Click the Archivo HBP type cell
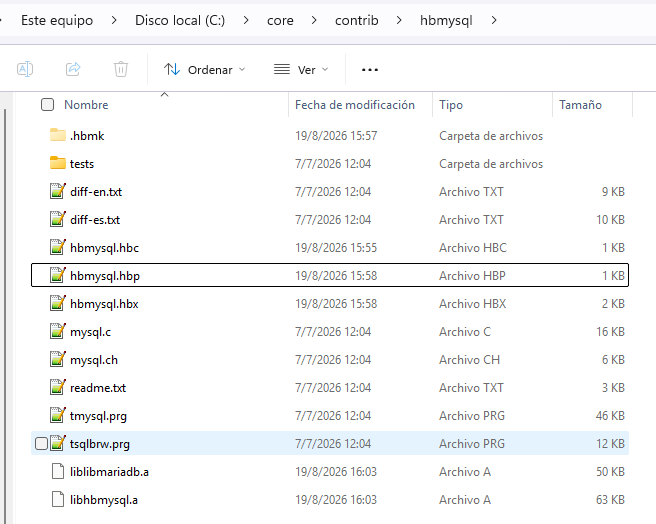Image resolution: width=656 pixels, height=524 pixels. click(x=472, y=276)
